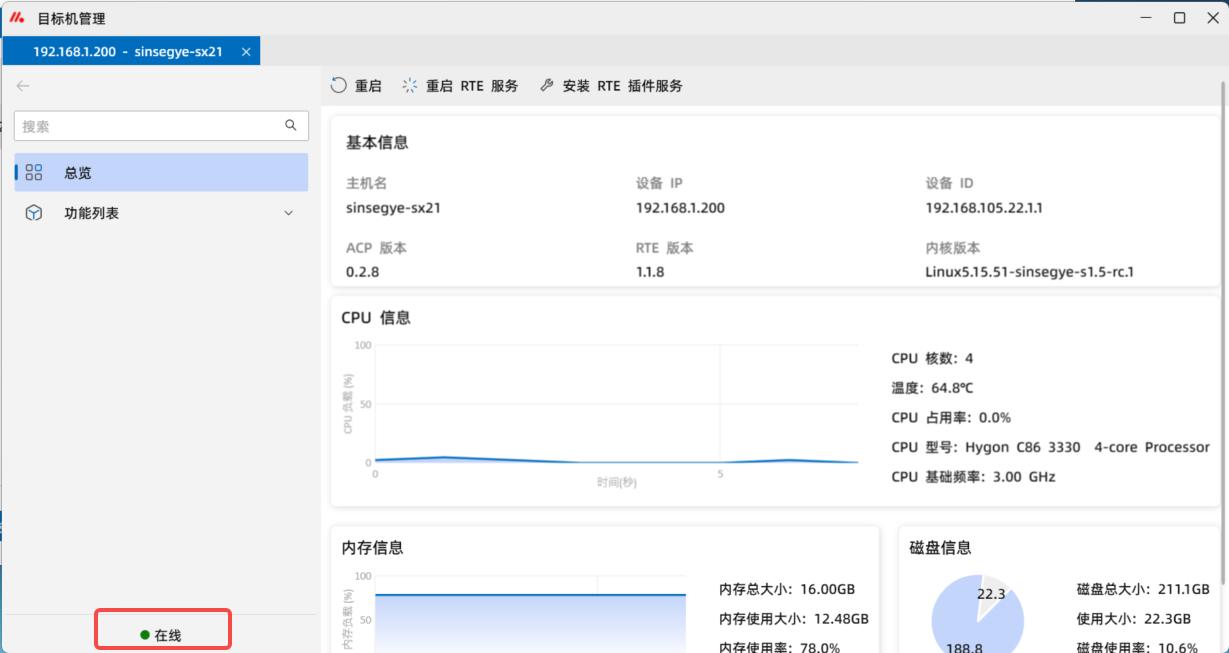Click the wrench icon for 安装 RTE 插件服务

tap(546, 86)
